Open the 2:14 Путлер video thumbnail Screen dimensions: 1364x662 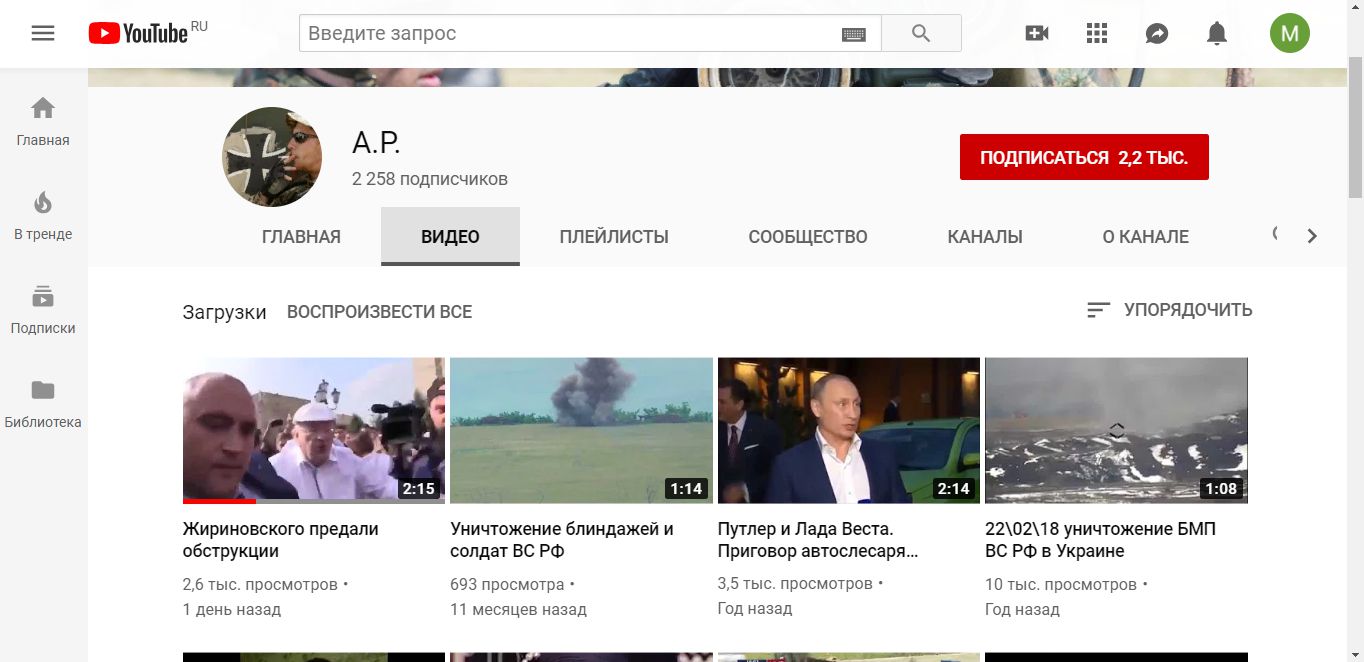849,430
